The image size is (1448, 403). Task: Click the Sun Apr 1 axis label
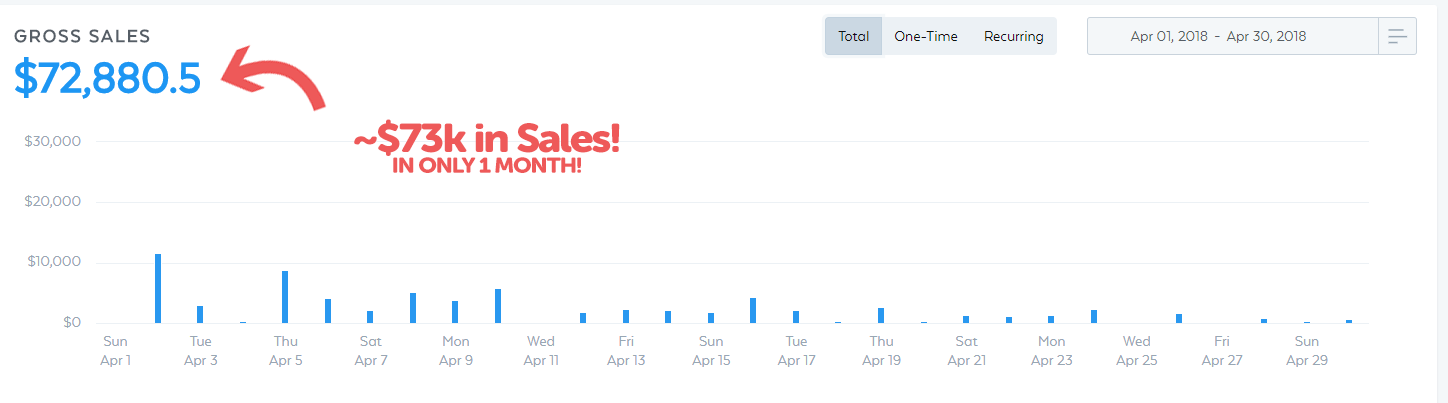[115, 351]
